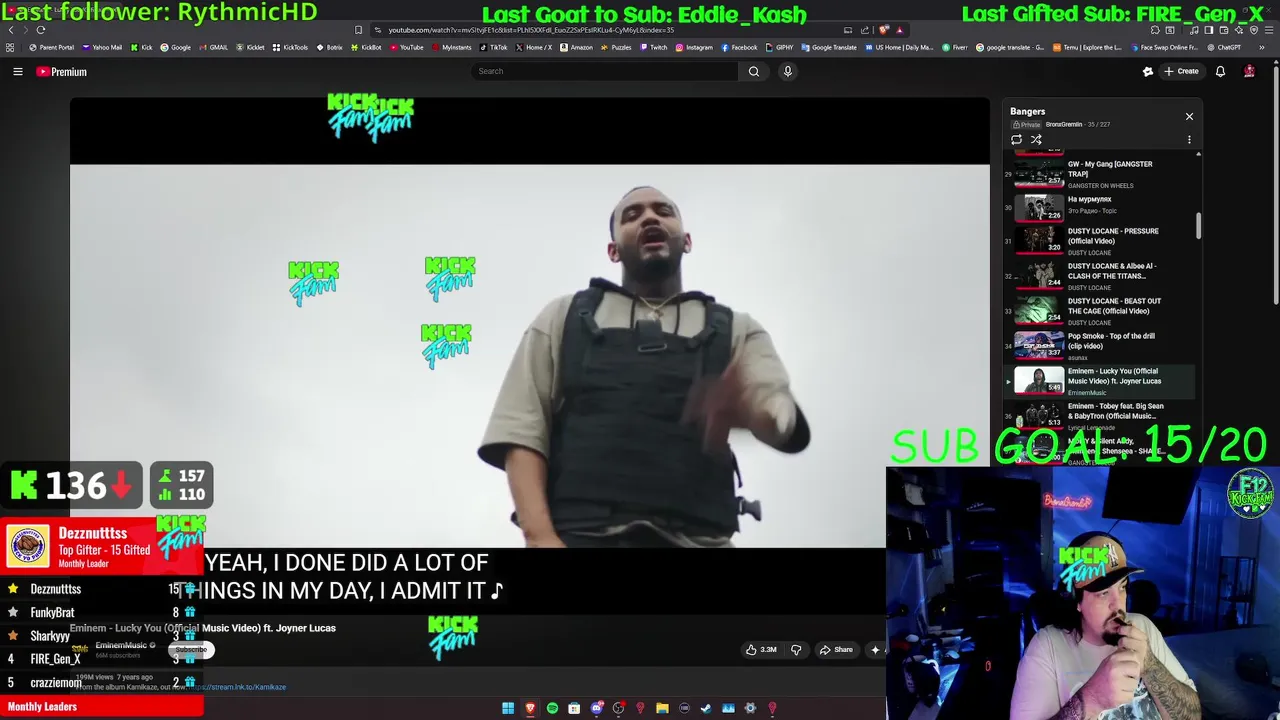1280x720 pixels.
Task: Click the browser address bar URL
Action: [x=531, y=30]
